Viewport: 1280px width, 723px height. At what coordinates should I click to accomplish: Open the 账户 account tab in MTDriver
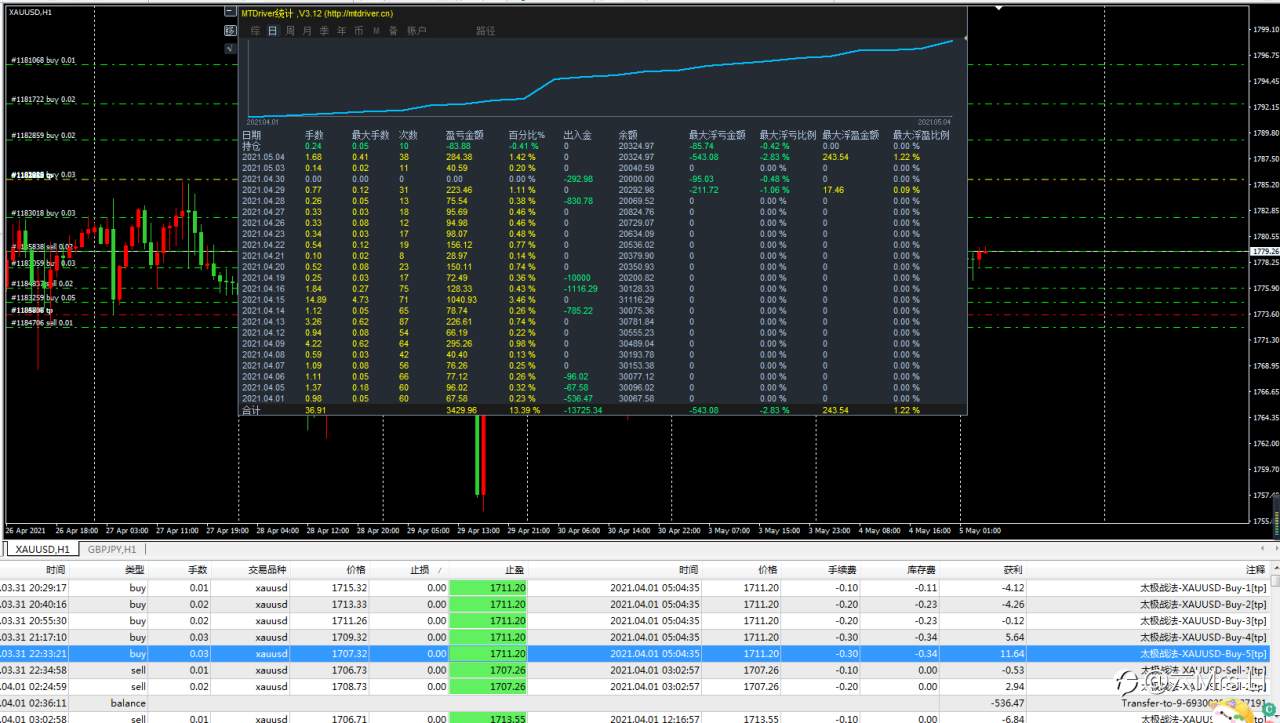tap(416, 30)
